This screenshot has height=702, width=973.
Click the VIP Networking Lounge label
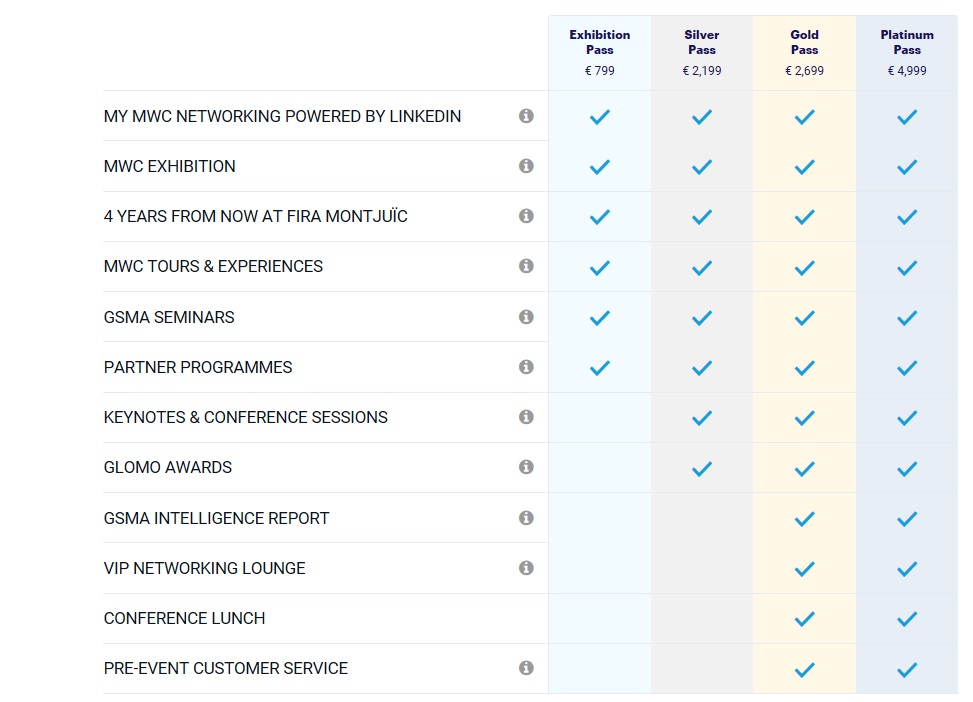click(204, 568)
